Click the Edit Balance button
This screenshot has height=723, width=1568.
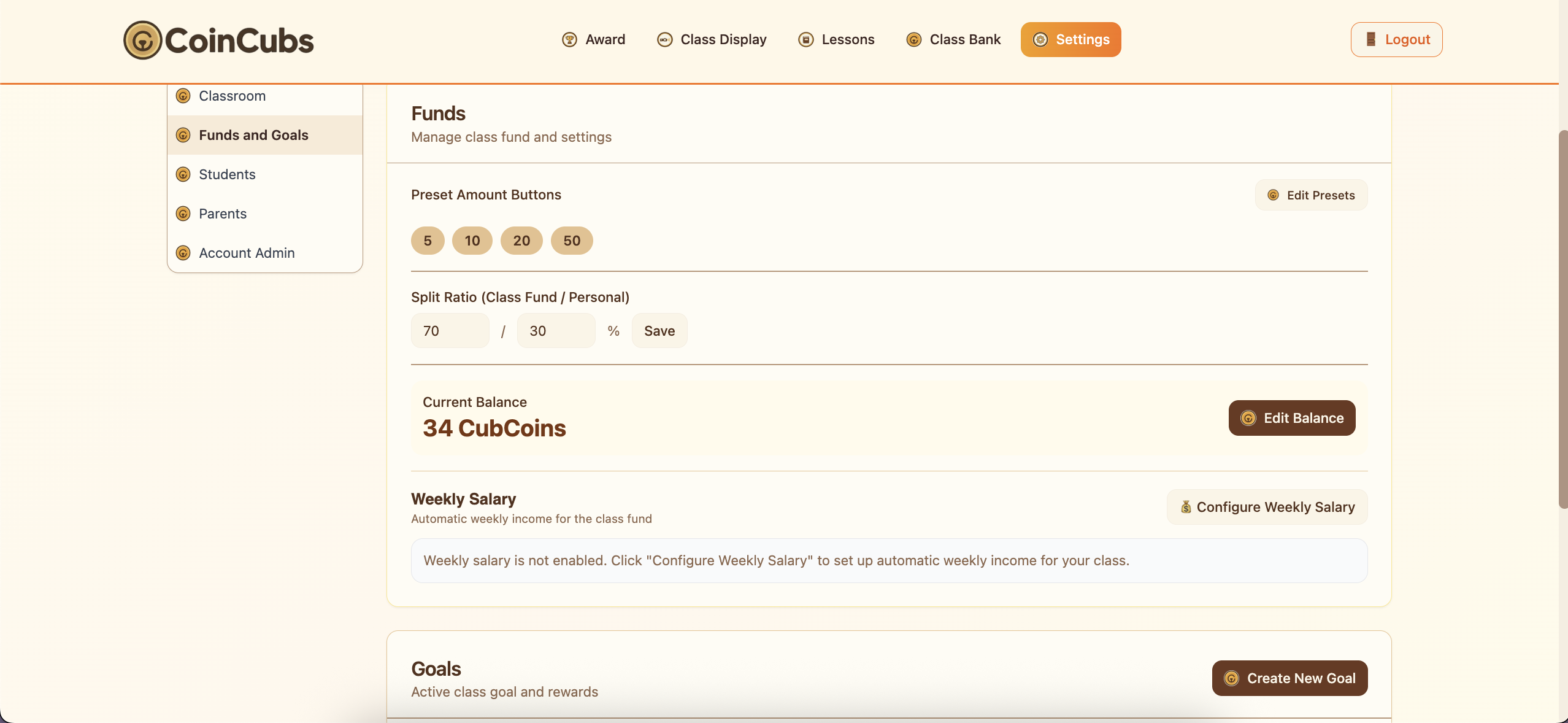pos(1291,418)
